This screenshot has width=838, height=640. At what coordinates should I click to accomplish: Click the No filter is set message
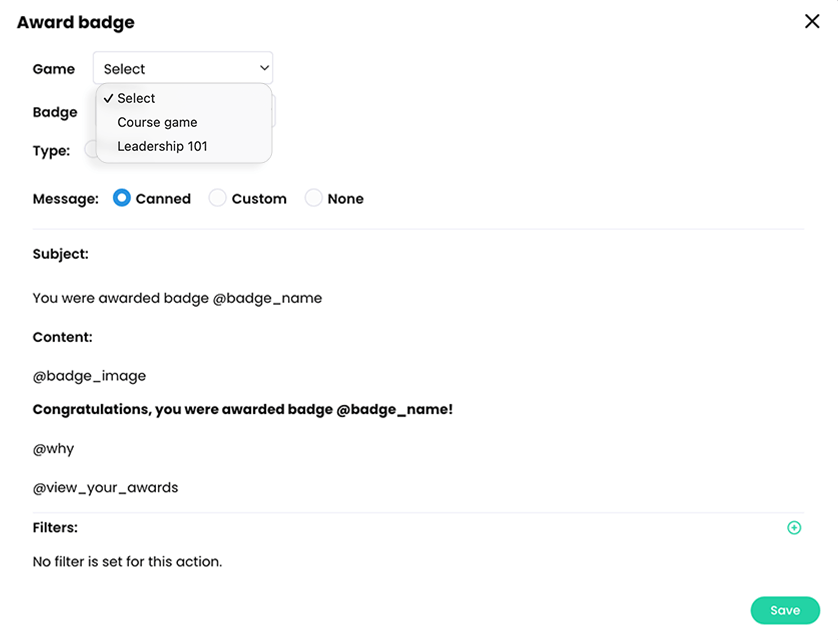127,562
